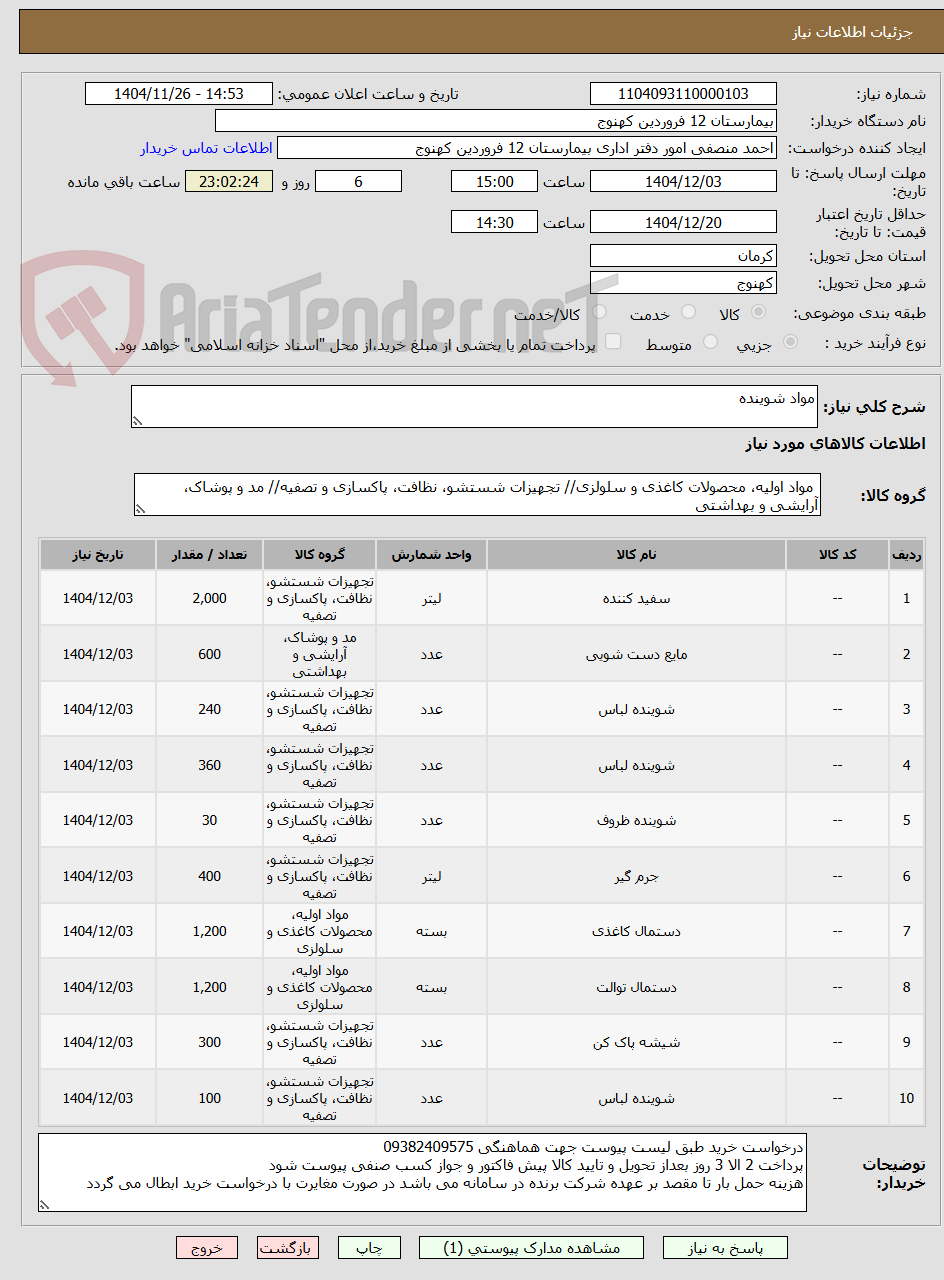The image size is (944, 1280).
Task: Select the 'کالا' radio button
Action: point(760,313)
